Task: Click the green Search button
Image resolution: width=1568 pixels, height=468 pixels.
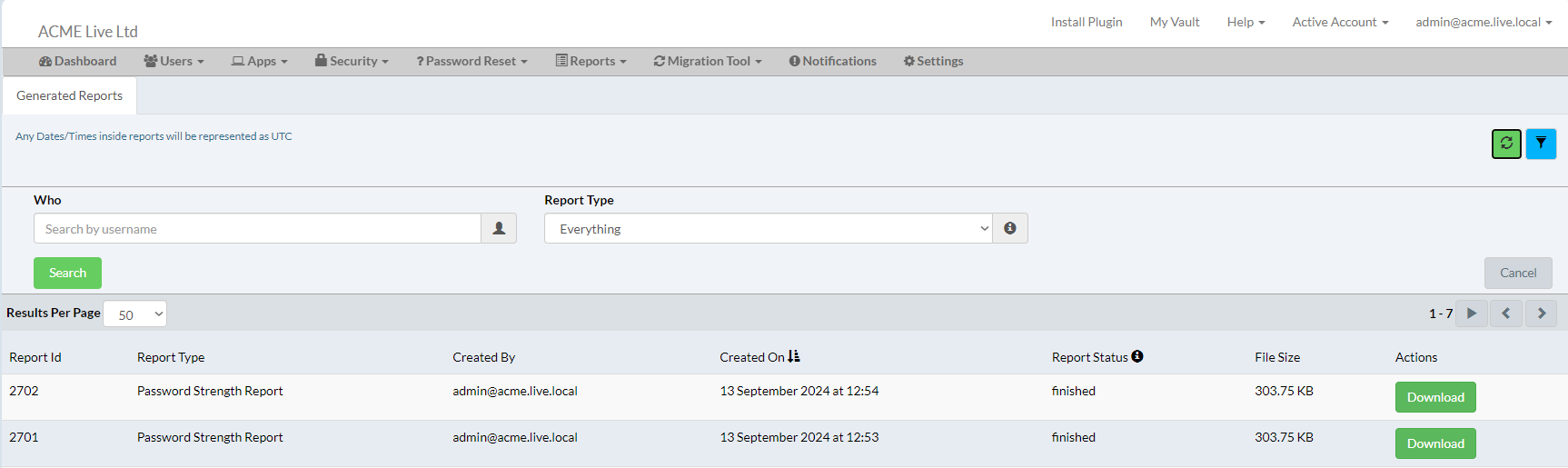Action: point(67,273)
